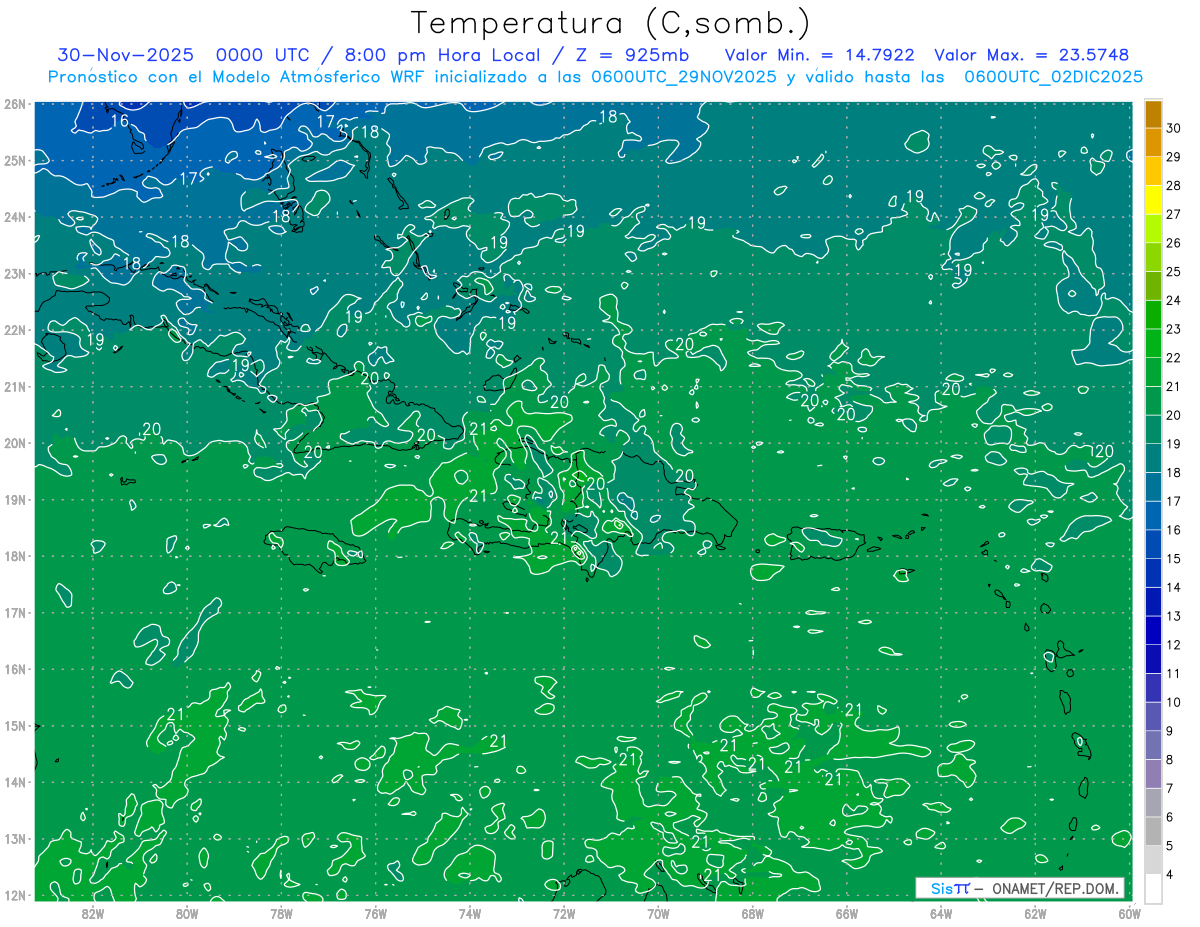Click the '23N' latitude label

pos(14,273)
